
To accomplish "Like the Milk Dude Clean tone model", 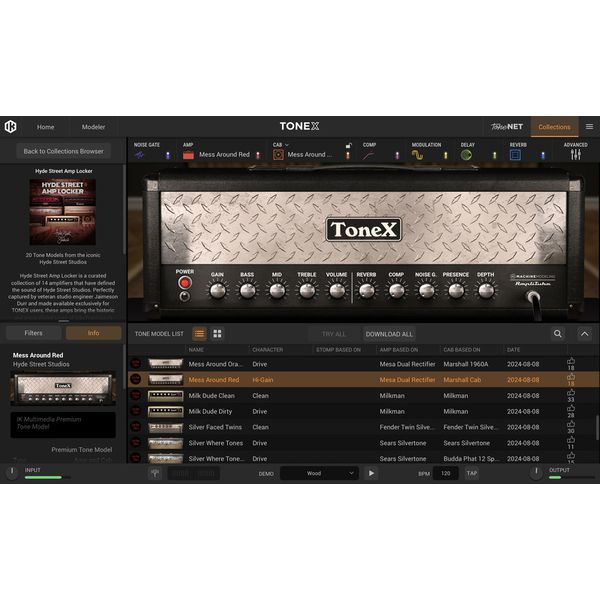I will point(571,393).
